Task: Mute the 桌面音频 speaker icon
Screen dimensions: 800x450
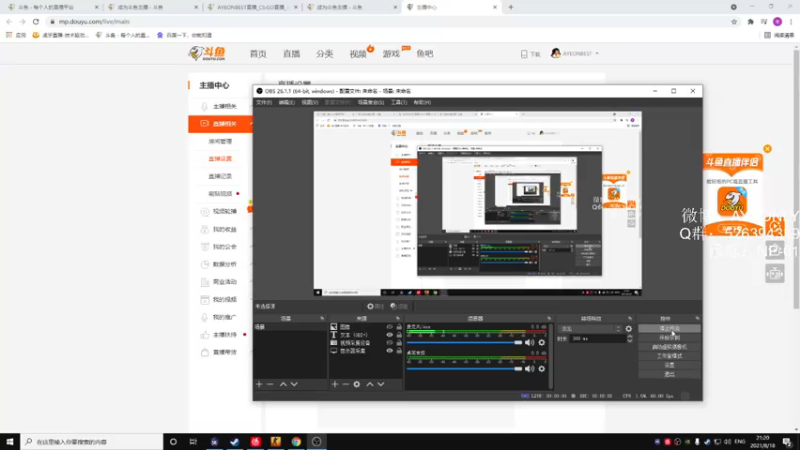Action: coord(530,368)
